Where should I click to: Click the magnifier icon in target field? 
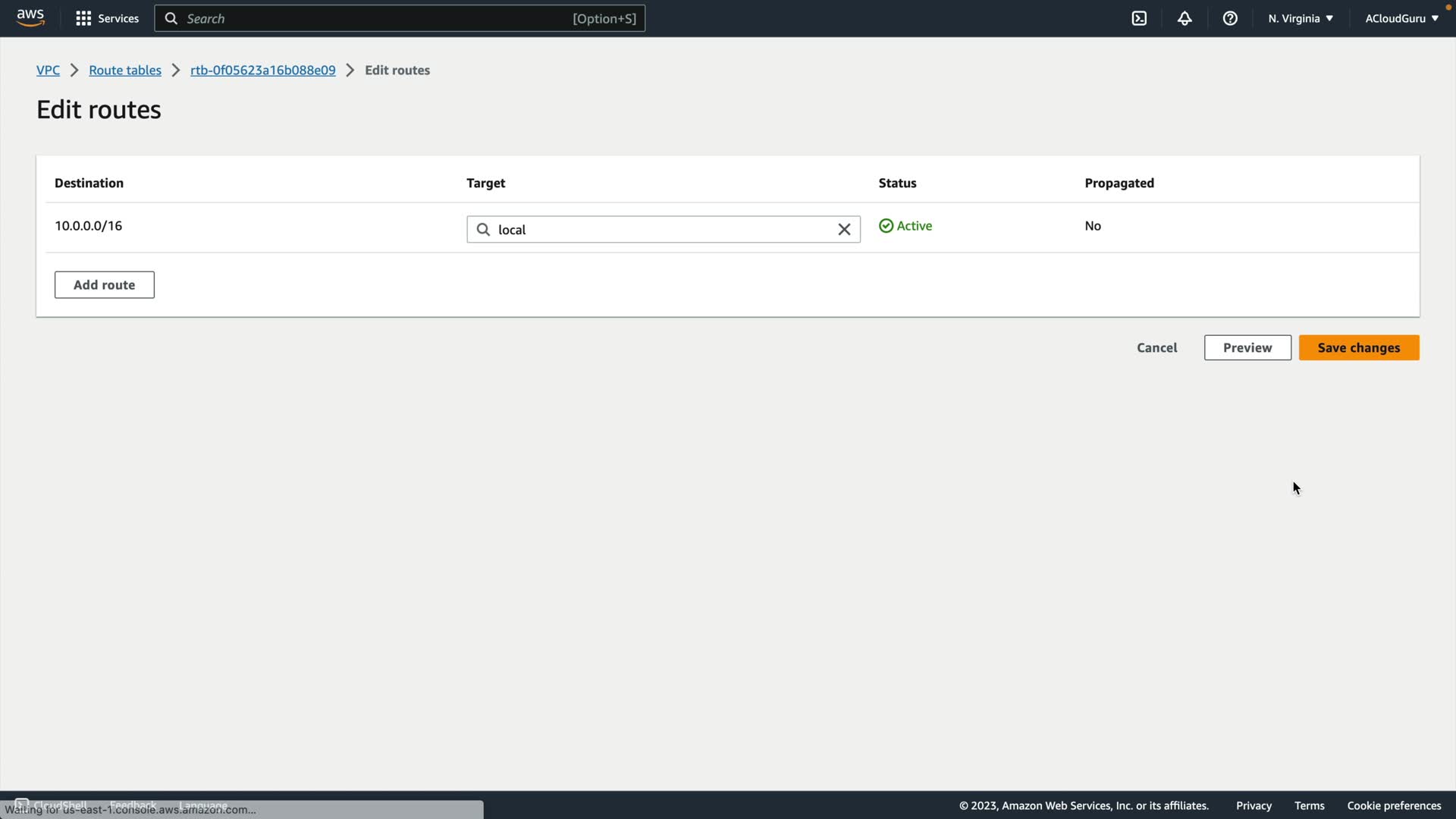pyautogui.click(x=483, y=229)
